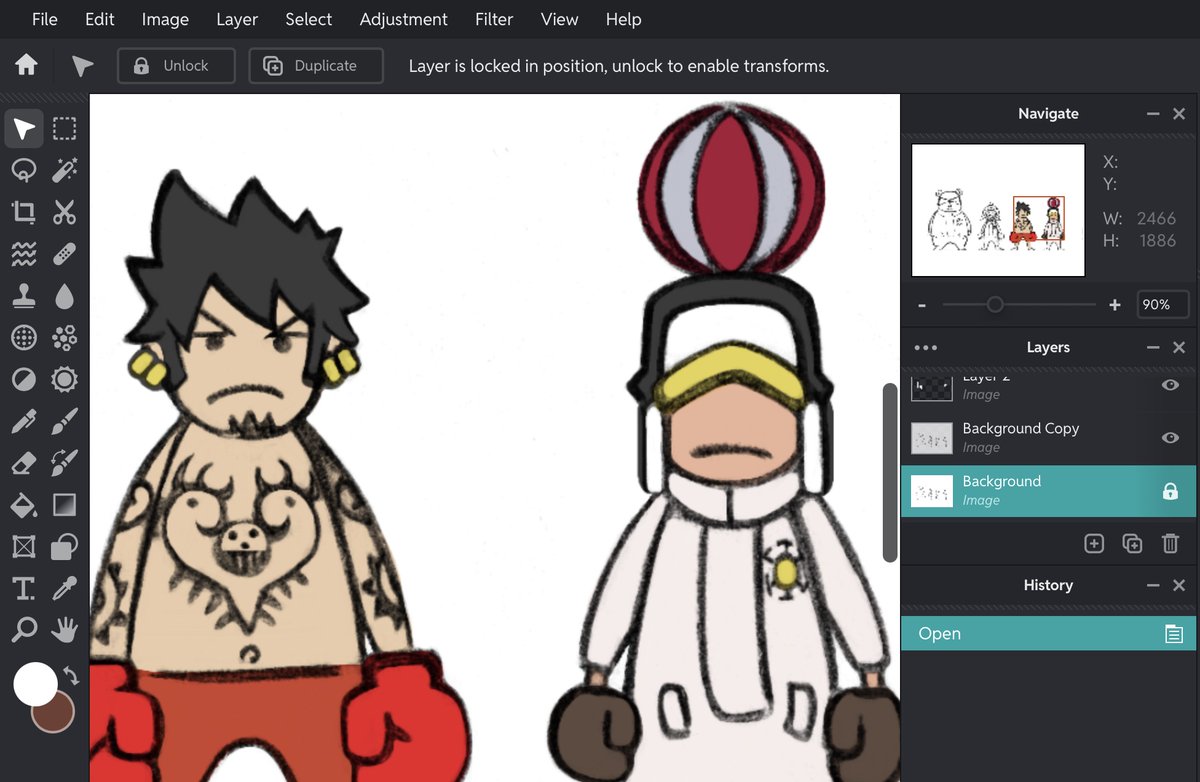Select the Cutout scissors tool
This screenshot has width=1200, height=782.
click(65, 212)
